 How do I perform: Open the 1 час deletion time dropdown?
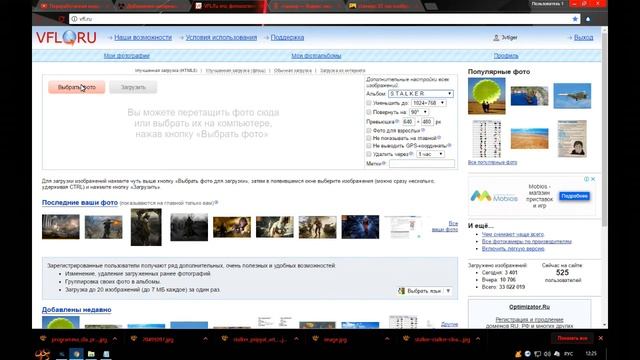click(x=430, y=154)
